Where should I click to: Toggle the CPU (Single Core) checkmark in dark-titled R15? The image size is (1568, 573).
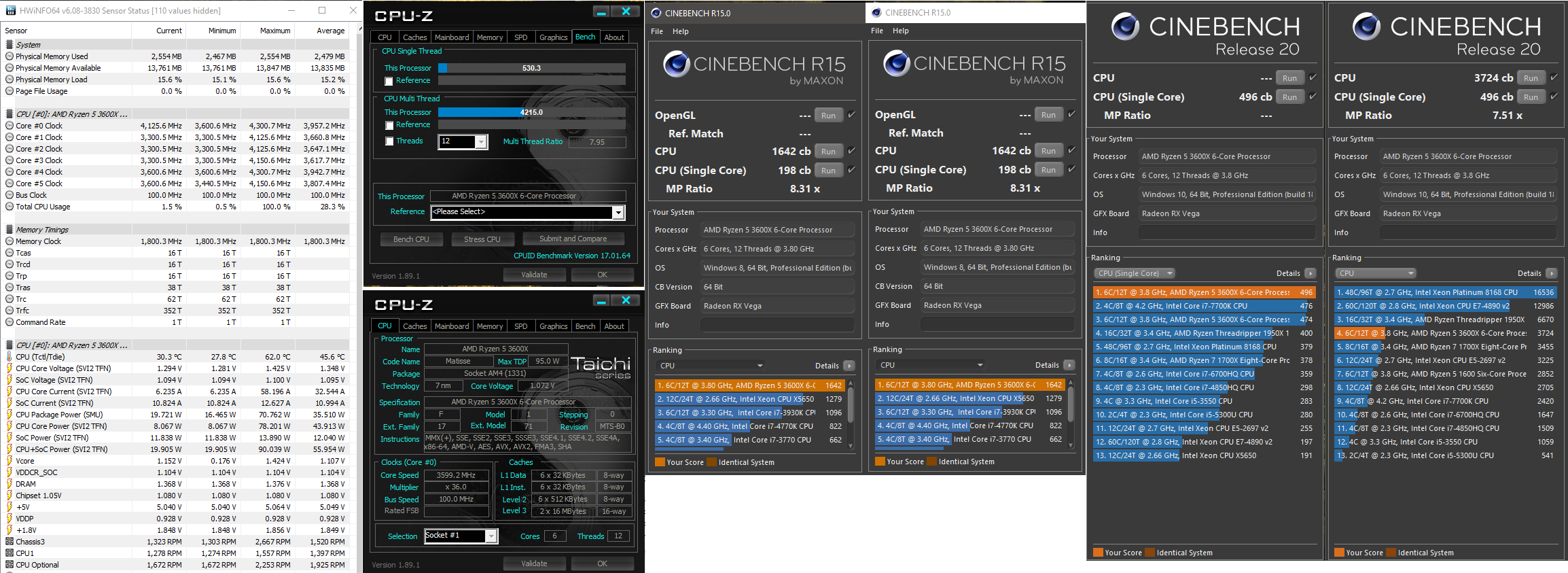pyautogui.click(x=852, y=170)
